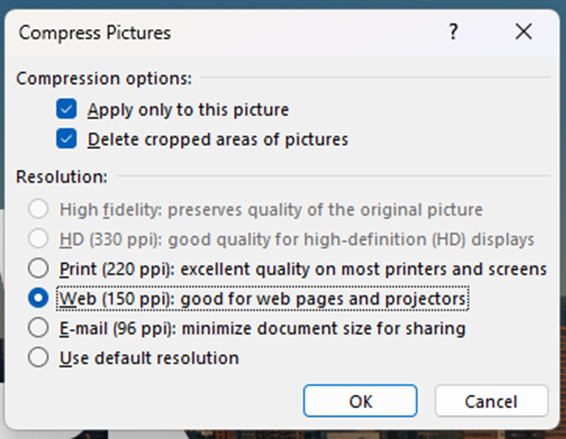Close the Compress Pictures dialog
The width and height of the screenshot is (566, 439).
tap(523, 31)
